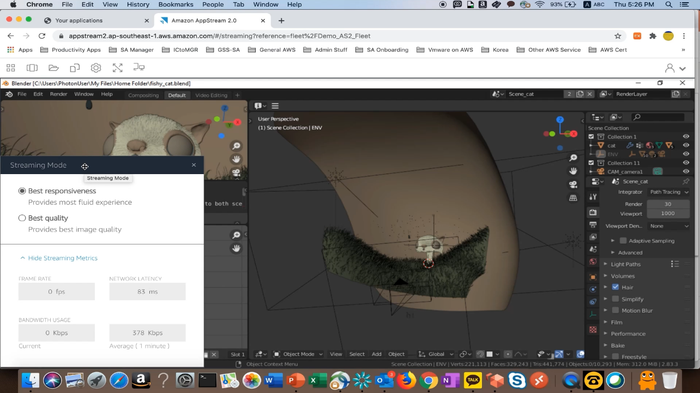Open the Object Mode dropdown
Viewport: 700px width, 393px height.
298,354
